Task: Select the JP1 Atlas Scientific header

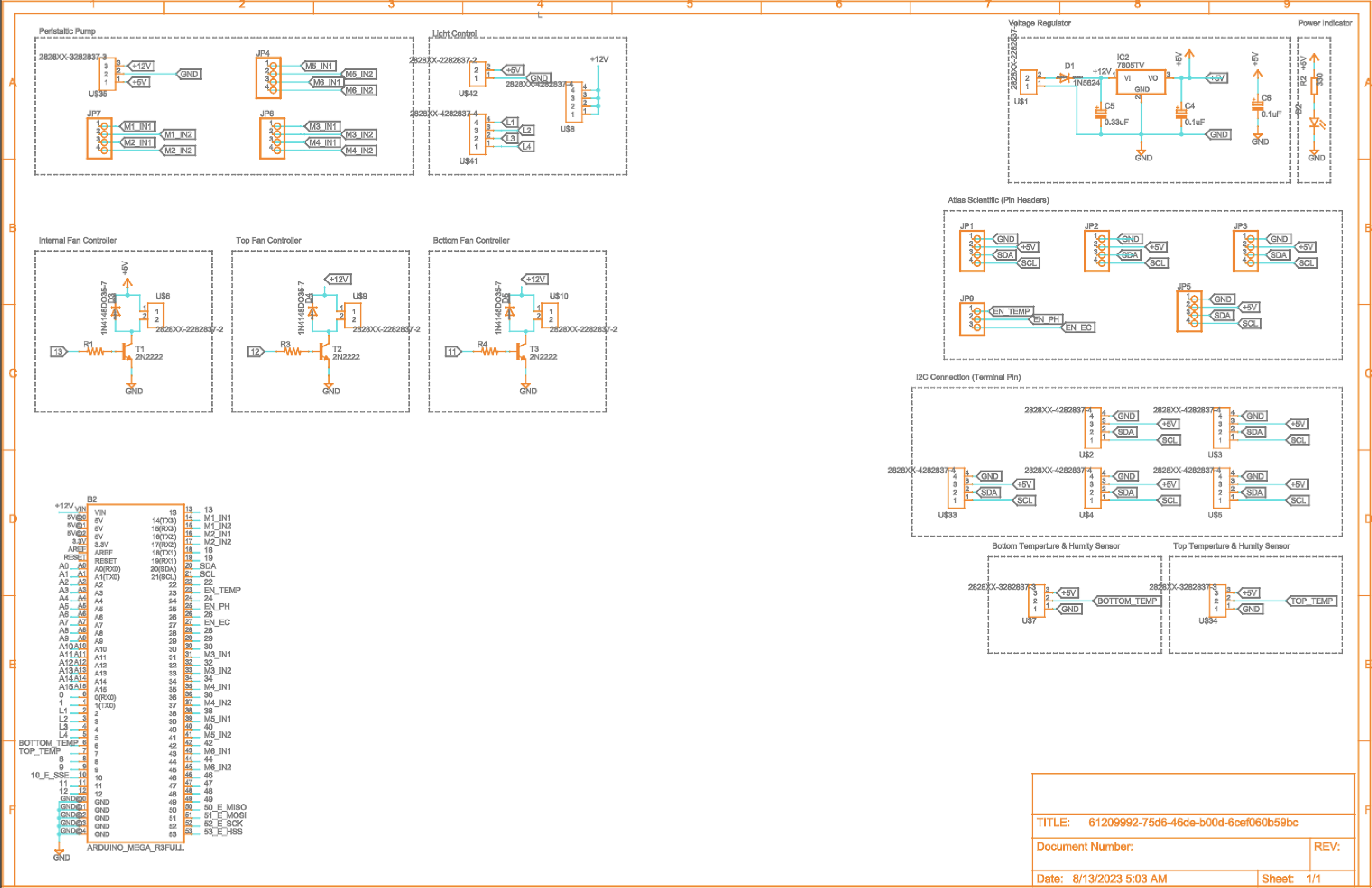Action: pos(972,251)
